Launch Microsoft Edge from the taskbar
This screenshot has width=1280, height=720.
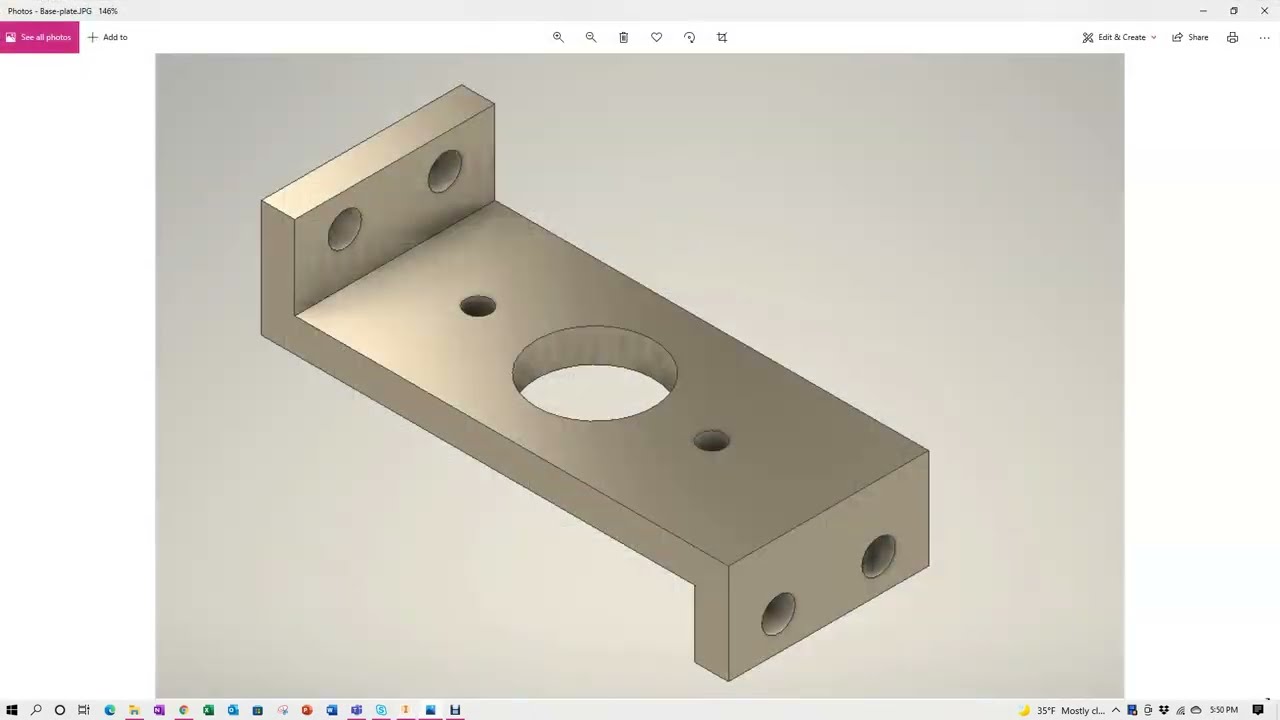(x=110, y=710)
